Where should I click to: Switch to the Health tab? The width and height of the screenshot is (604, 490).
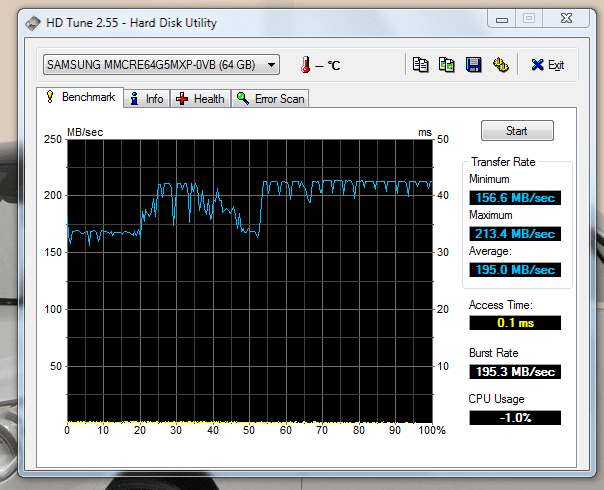(200, 99)
